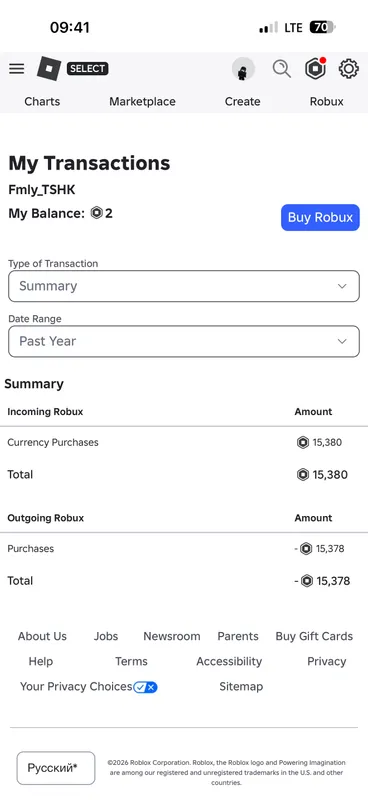
Task: Open settings gear icon
Action: (349, 68)
